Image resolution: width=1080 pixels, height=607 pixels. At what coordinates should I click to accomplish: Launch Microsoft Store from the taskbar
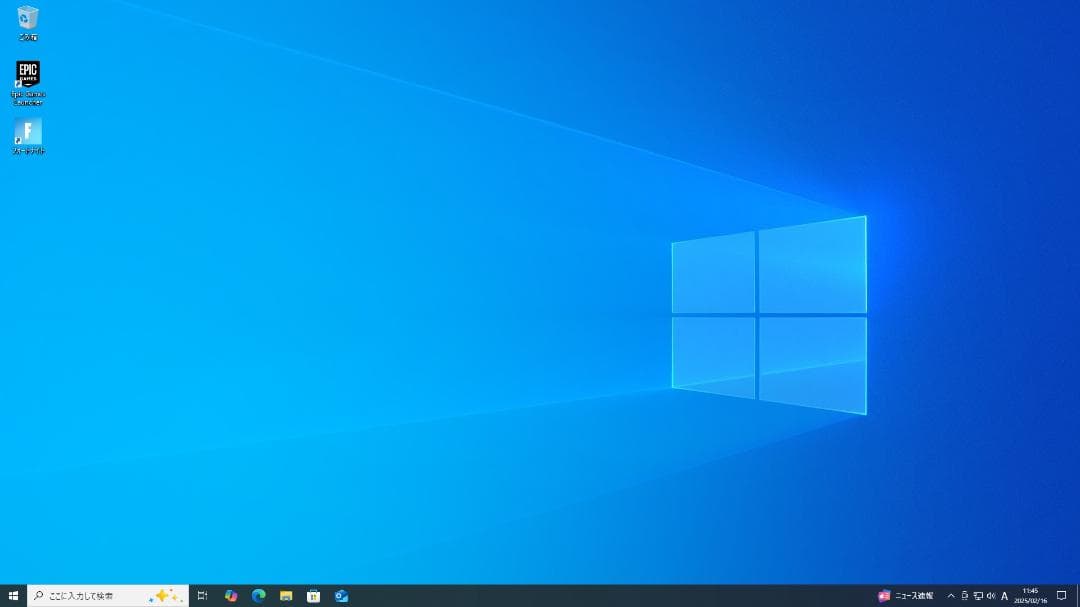point(313,596)
